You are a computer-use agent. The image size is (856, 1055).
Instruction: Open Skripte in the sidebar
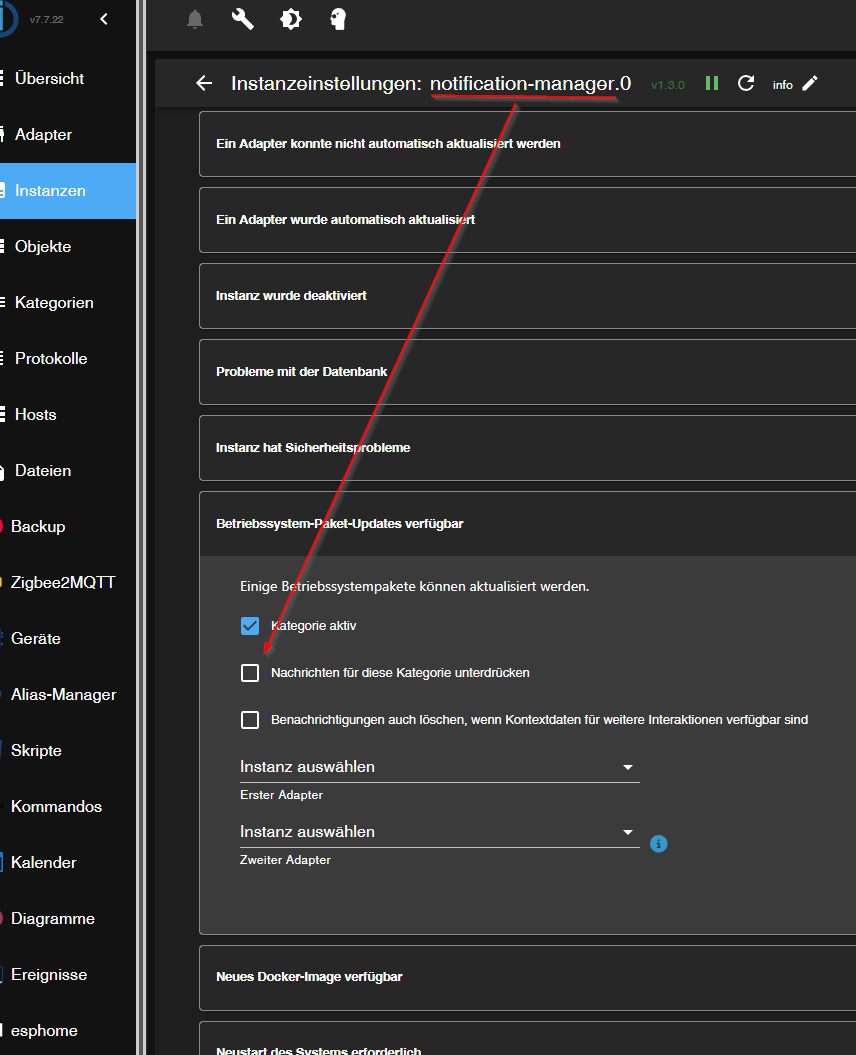coord(68,750)
